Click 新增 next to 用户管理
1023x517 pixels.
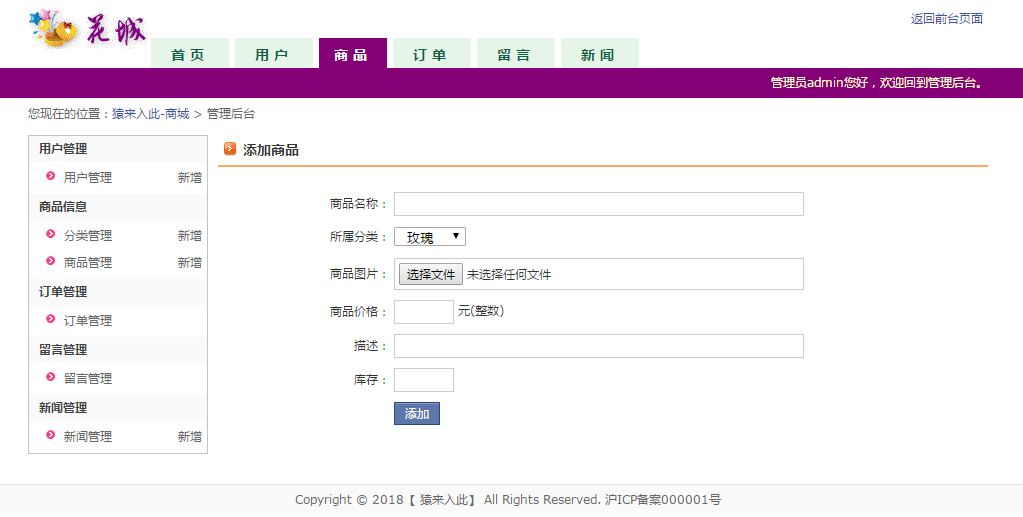190,178
